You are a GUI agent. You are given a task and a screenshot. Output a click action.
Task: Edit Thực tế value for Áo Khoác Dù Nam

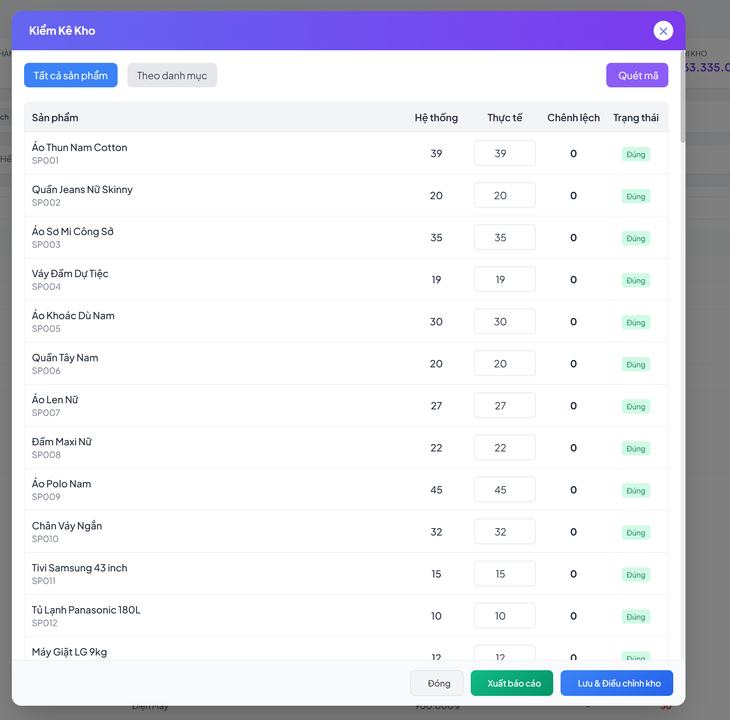coord(504,321)
